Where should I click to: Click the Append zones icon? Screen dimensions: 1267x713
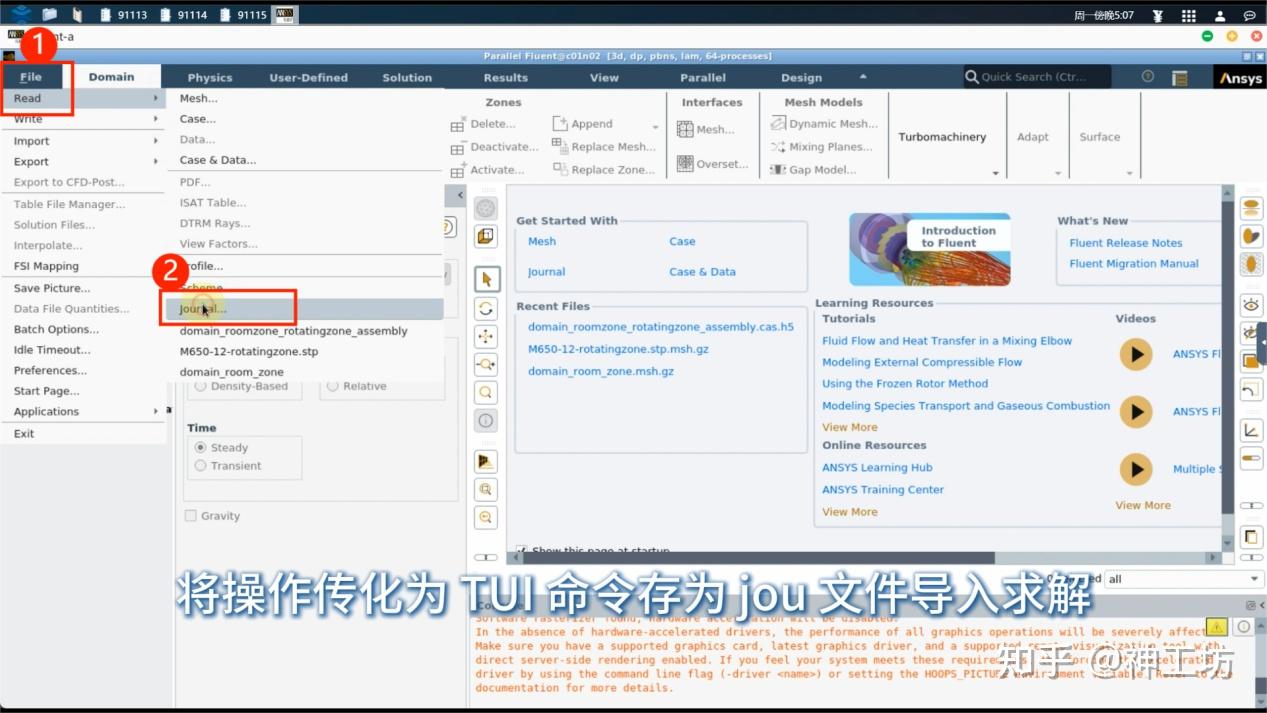560,123
